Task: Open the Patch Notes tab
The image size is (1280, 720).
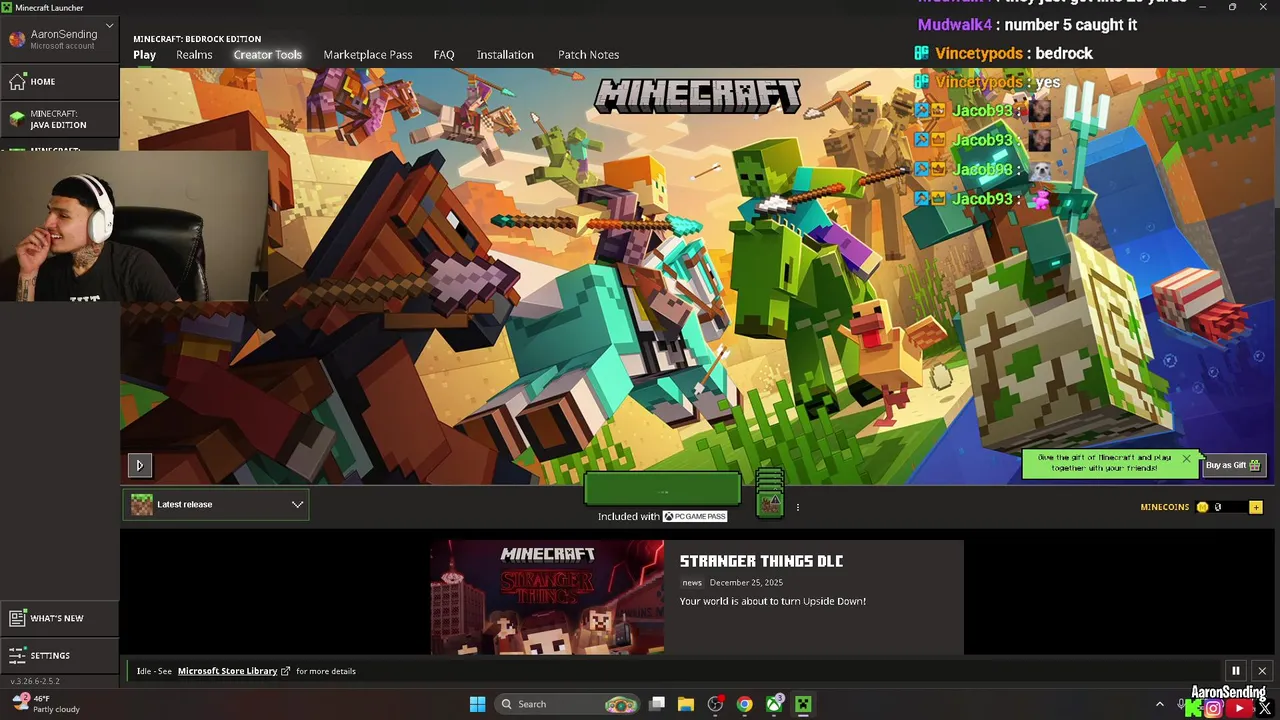Action: (x=588, y=55)
